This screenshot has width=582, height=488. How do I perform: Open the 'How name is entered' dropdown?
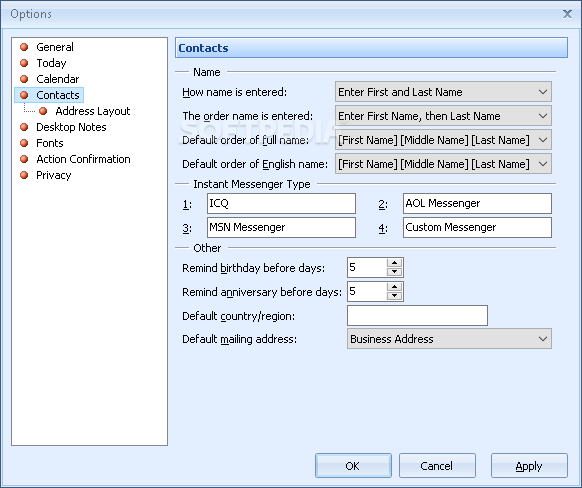(443, 92)
